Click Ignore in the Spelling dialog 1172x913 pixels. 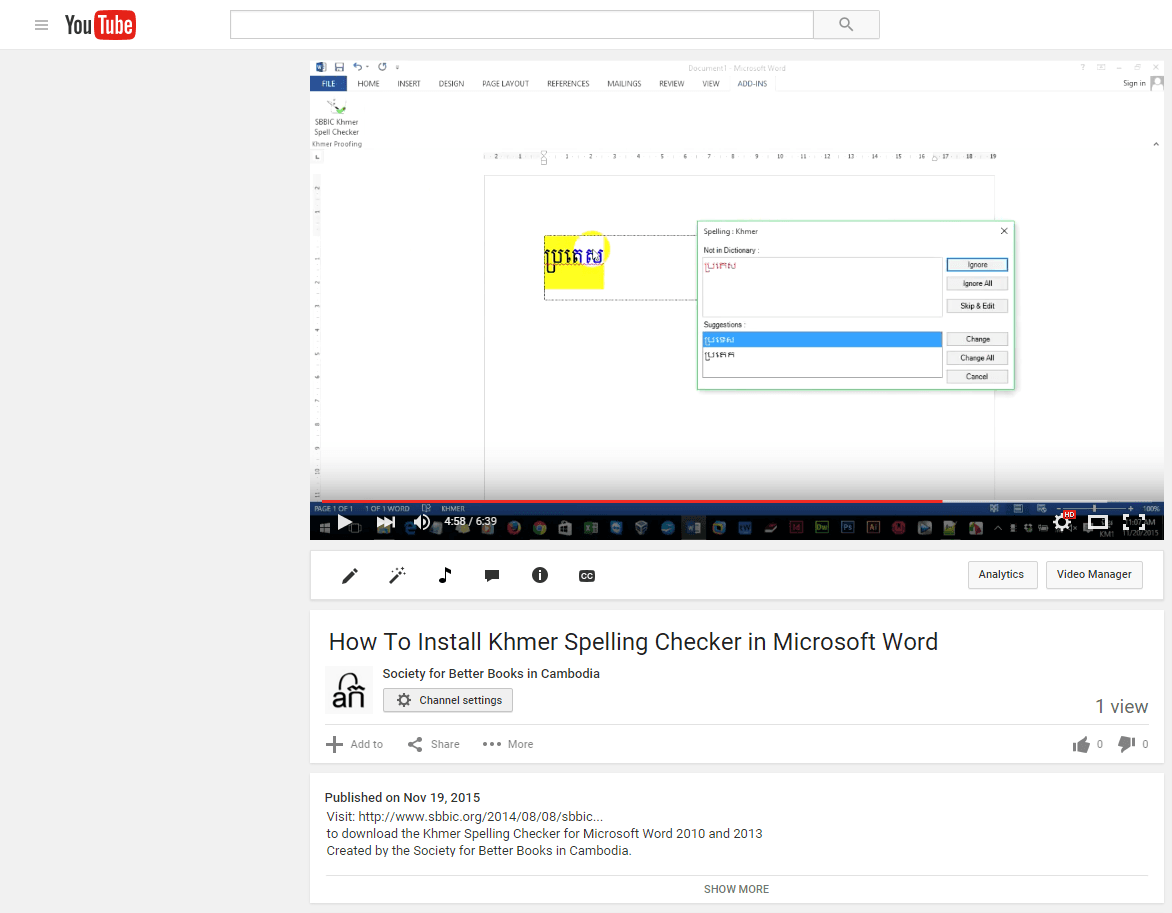point(977,265)
